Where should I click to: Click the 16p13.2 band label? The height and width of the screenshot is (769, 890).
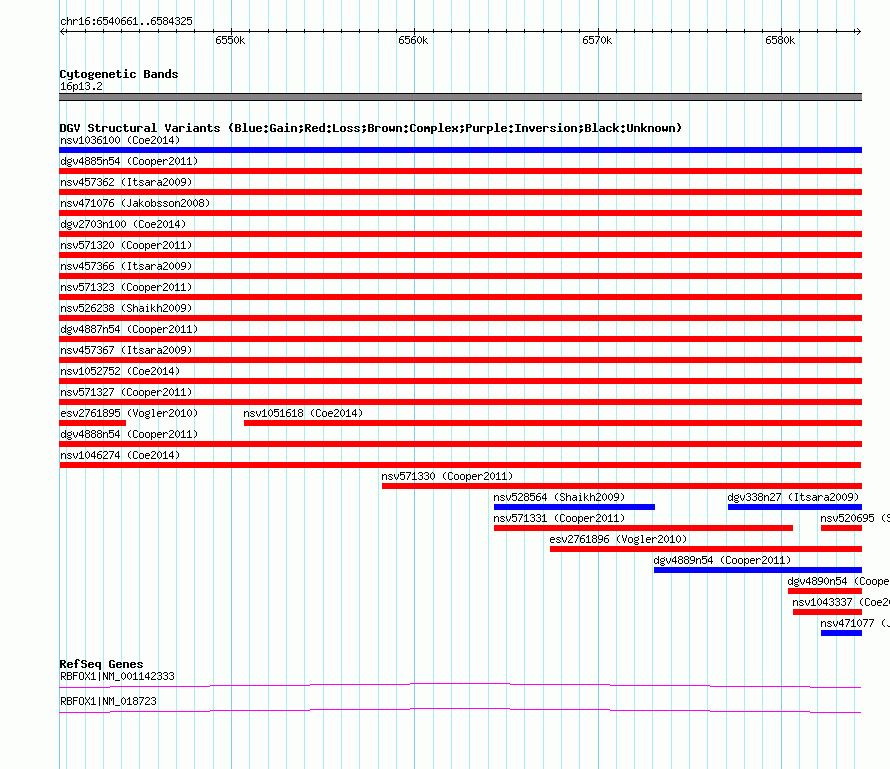(81, 86)
